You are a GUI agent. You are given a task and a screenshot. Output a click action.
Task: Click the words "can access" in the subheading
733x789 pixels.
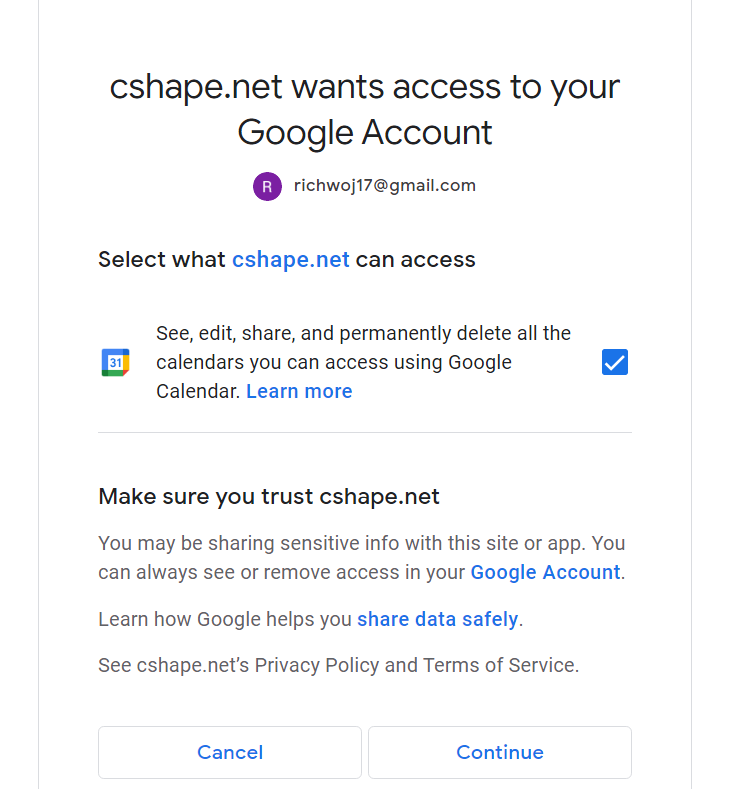pyautogui.click(x=415, y=260)
